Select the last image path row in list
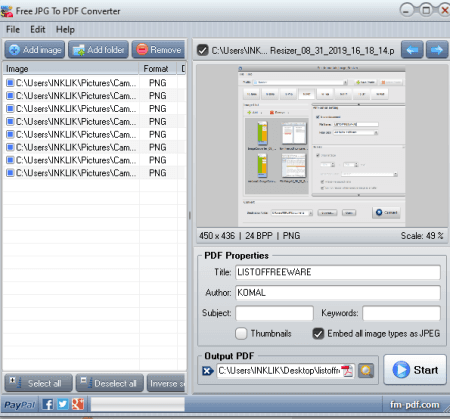This screenshot has height=419, width=450. coord(95,173)
